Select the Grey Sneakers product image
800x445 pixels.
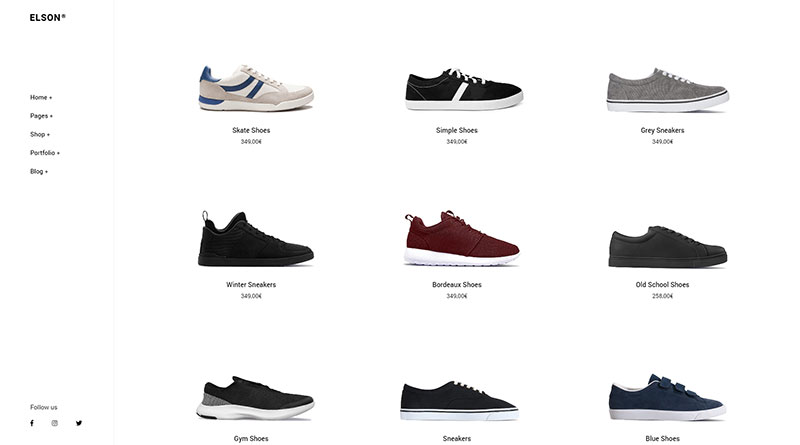(x=667, y=90)
